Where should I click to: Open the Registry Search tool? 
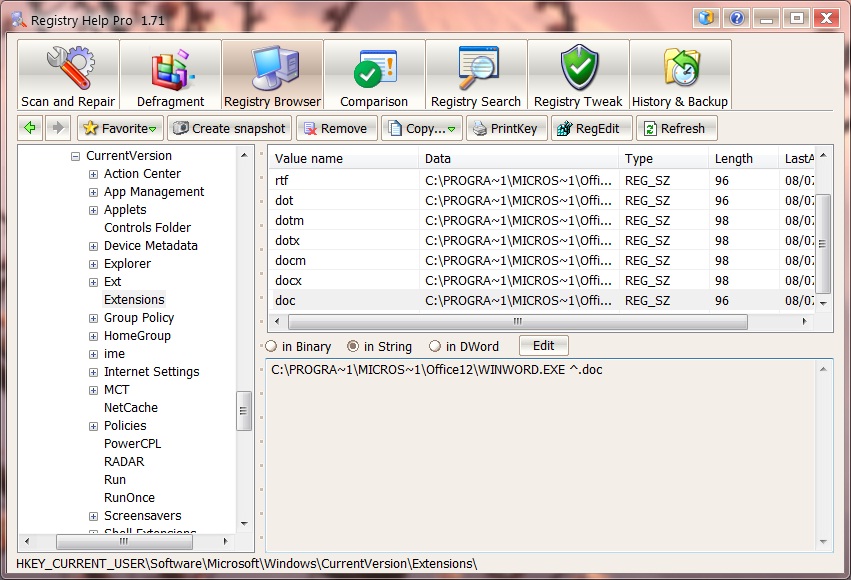(x=476, y=76)
